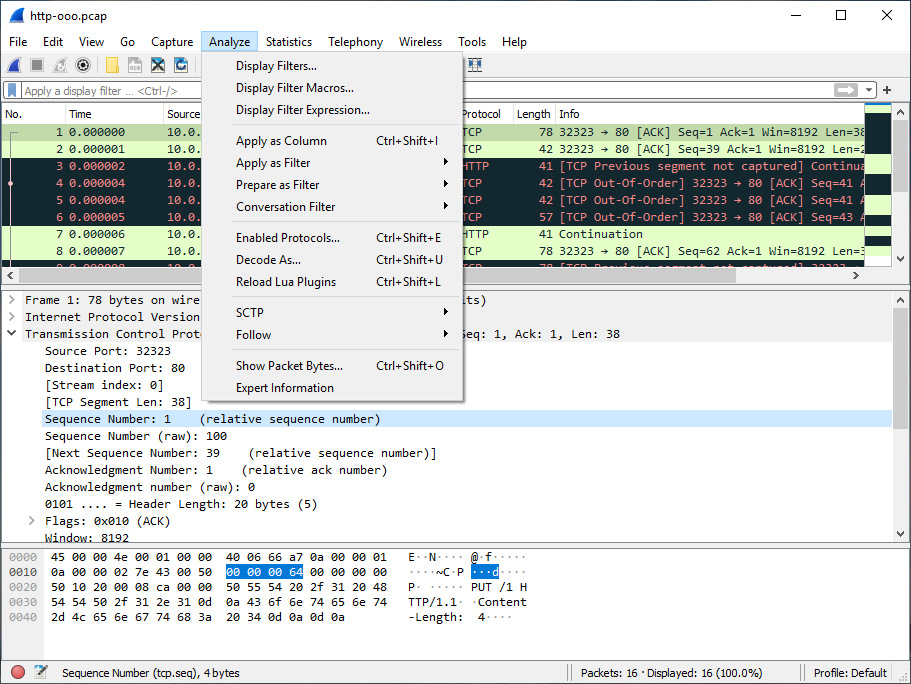Close the capture file with the X icon
911x684 pixels.
click(x=158, y=65)
